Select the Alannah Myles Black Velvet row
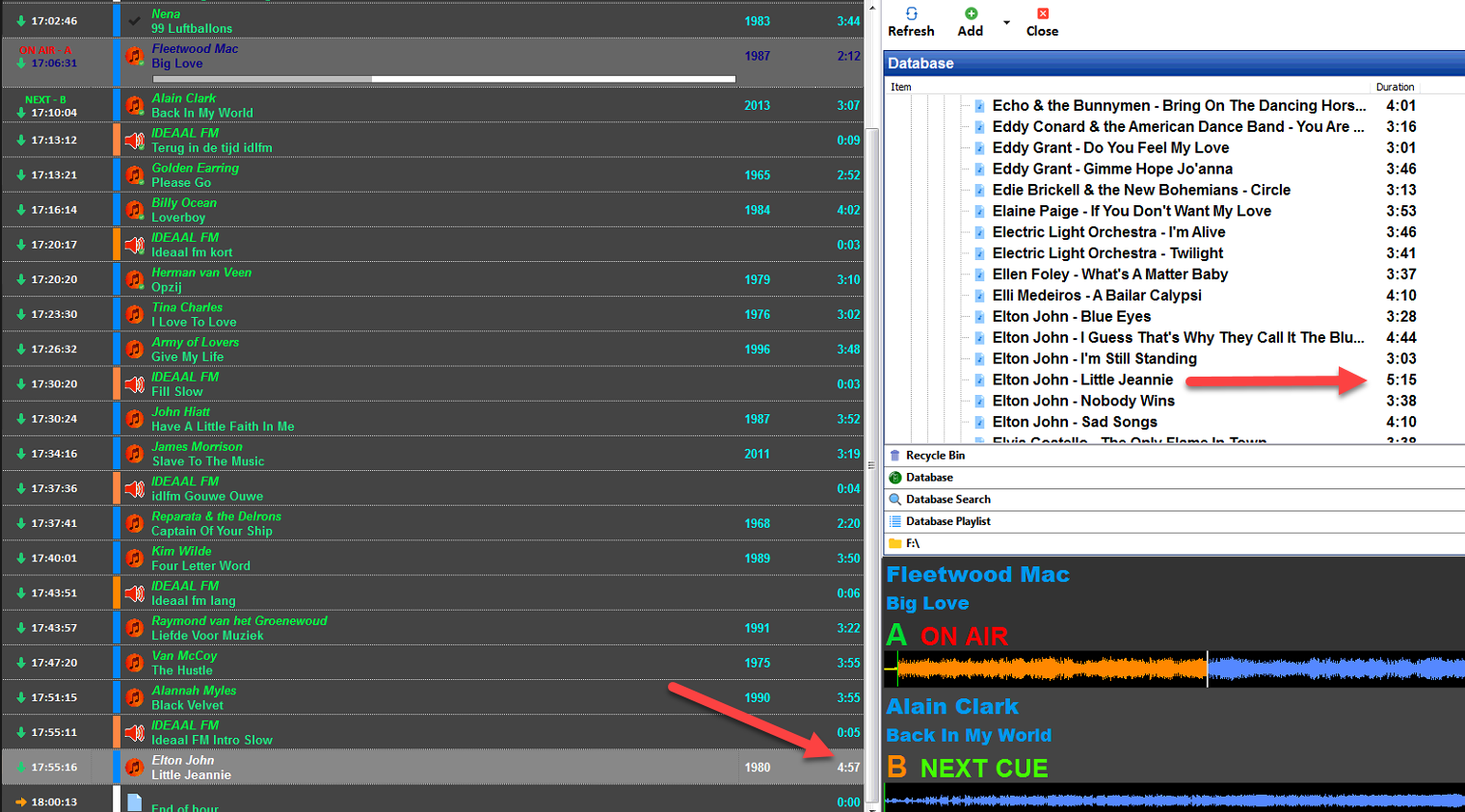 434,697
